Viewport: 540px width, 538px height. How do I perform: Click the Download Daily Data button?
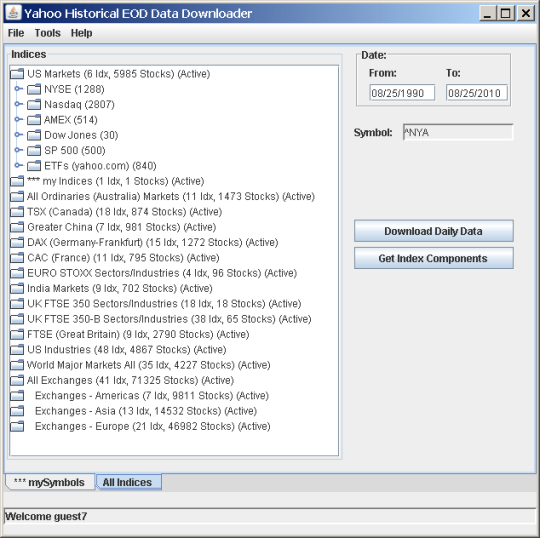[434, 231]
